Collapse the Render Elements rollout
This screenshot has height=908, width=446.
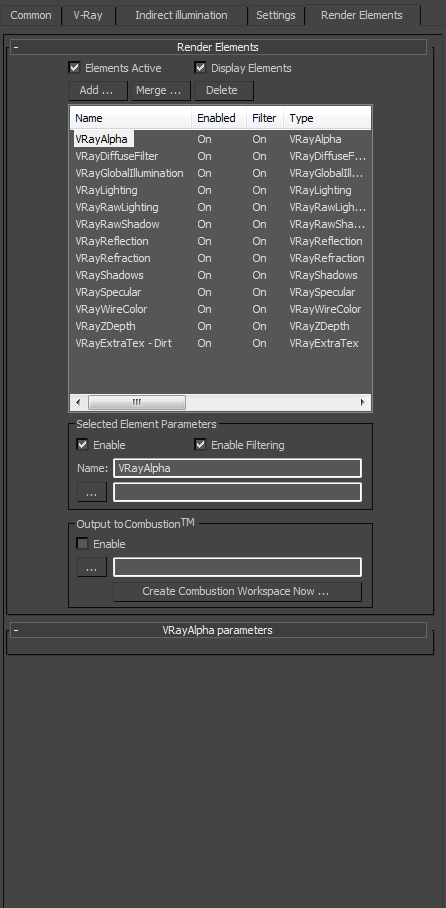[x=218, y=47]
